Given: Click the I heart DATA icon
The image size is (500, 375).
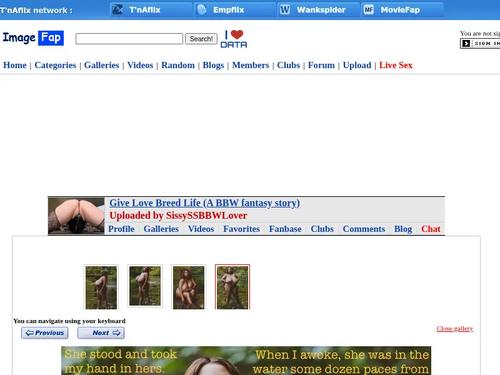Looking at the screenshot, I should [x=234, y=39].
